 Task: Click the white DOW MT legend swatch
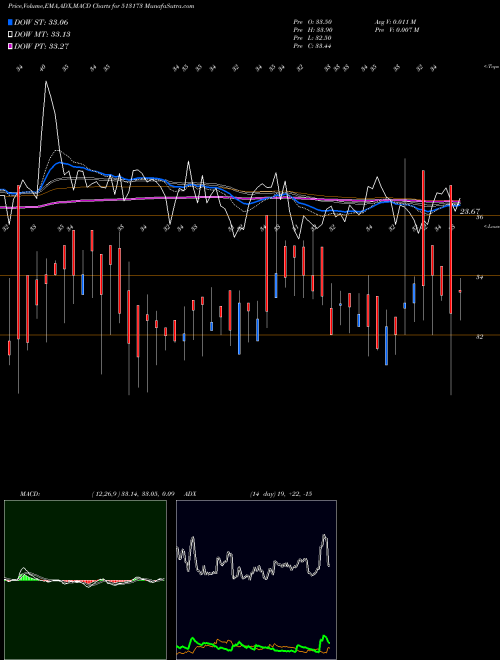point(11,35)
